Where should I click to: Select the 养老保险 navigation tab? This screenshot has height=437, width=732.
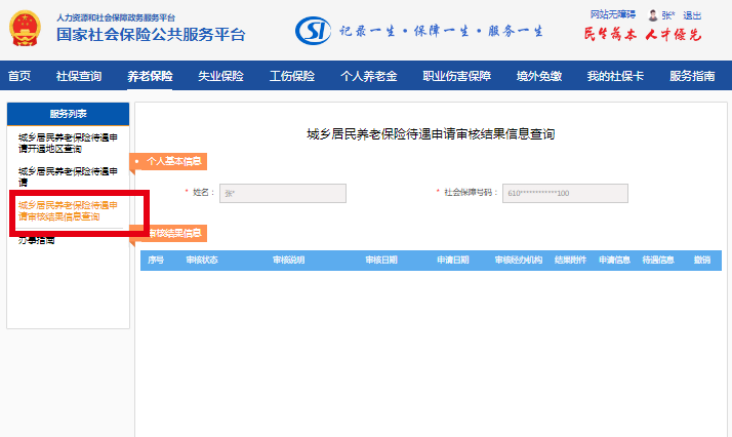pos(150,76)
